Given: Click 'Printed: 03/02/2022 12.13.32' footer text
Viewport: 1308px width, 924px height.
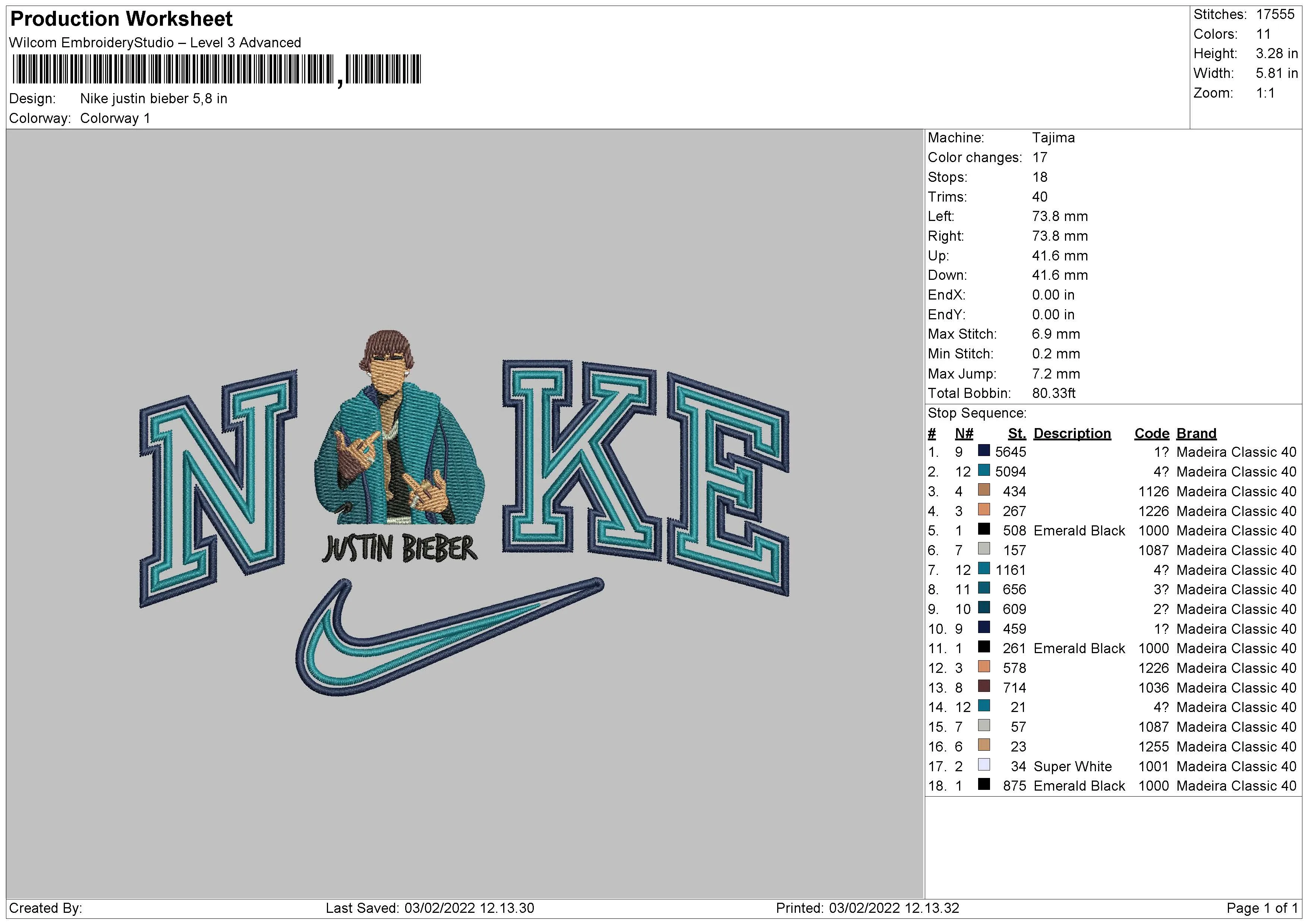Looking at the screenshot, I should 868,908.
